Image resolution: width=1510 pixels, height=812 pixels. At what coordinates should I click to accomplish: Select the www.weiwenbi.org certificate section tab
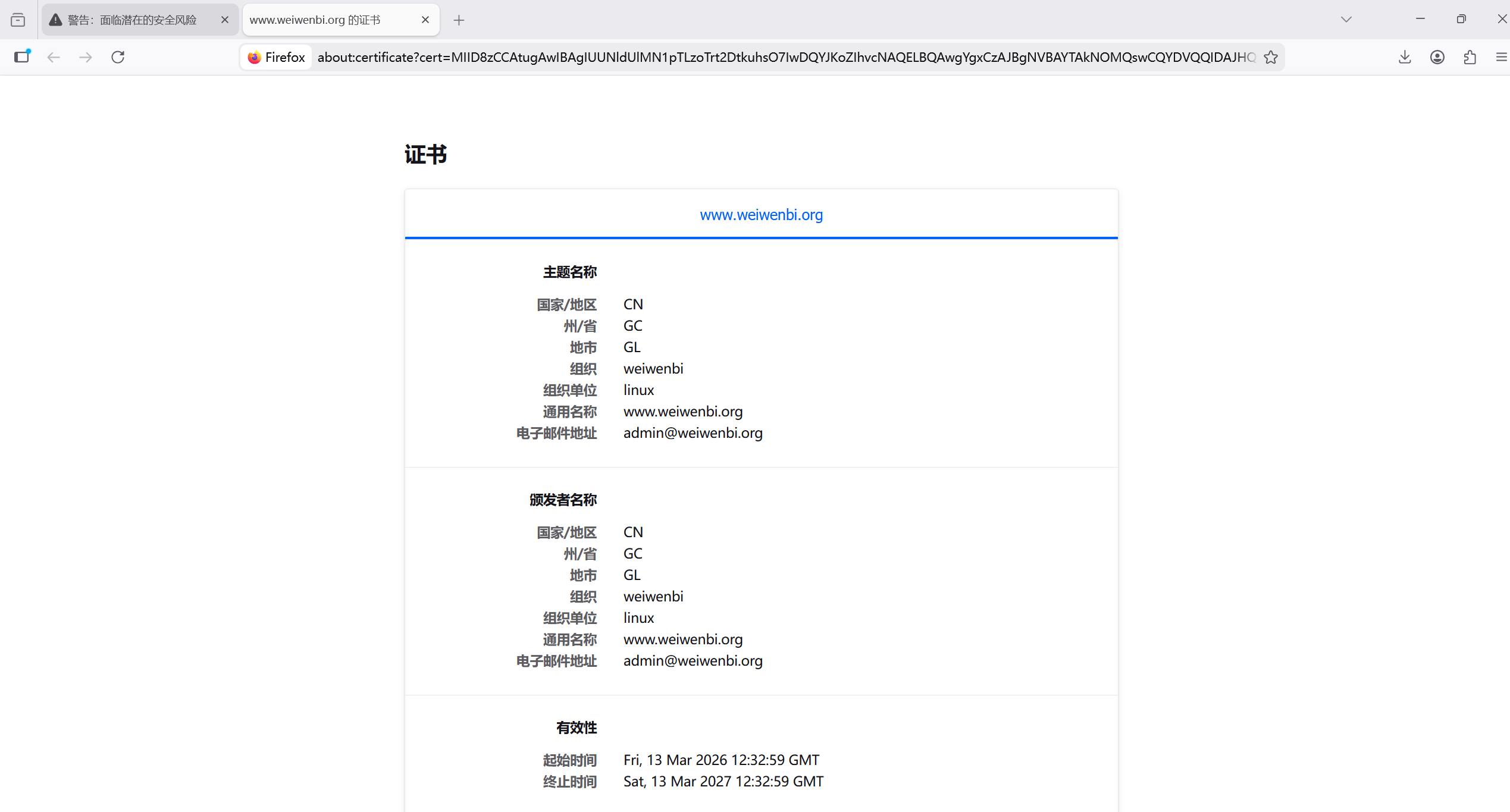tap(761, 215)
